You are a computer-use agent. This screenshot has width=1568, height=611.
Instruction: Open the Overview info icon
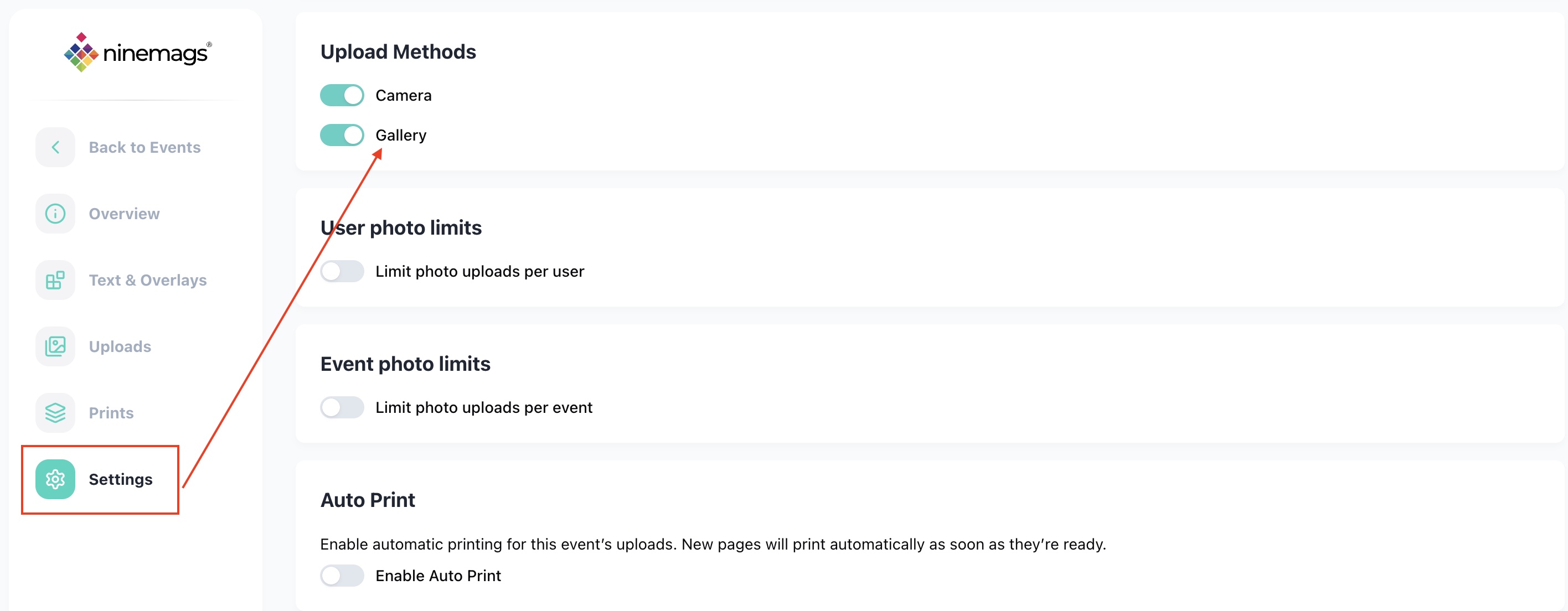click(55, 214)
